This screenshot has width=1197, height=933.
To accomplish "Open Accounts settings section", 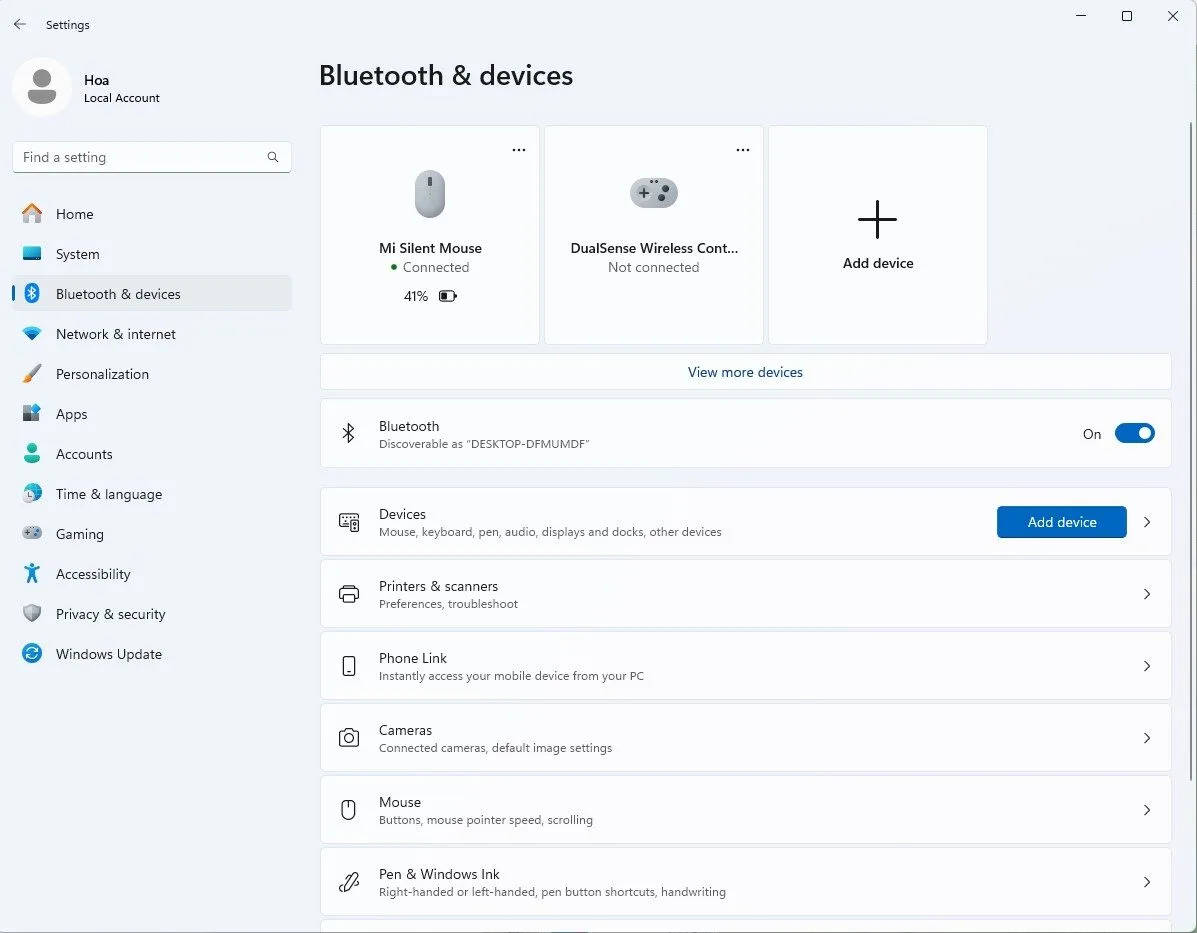I will tap(152, 454).
